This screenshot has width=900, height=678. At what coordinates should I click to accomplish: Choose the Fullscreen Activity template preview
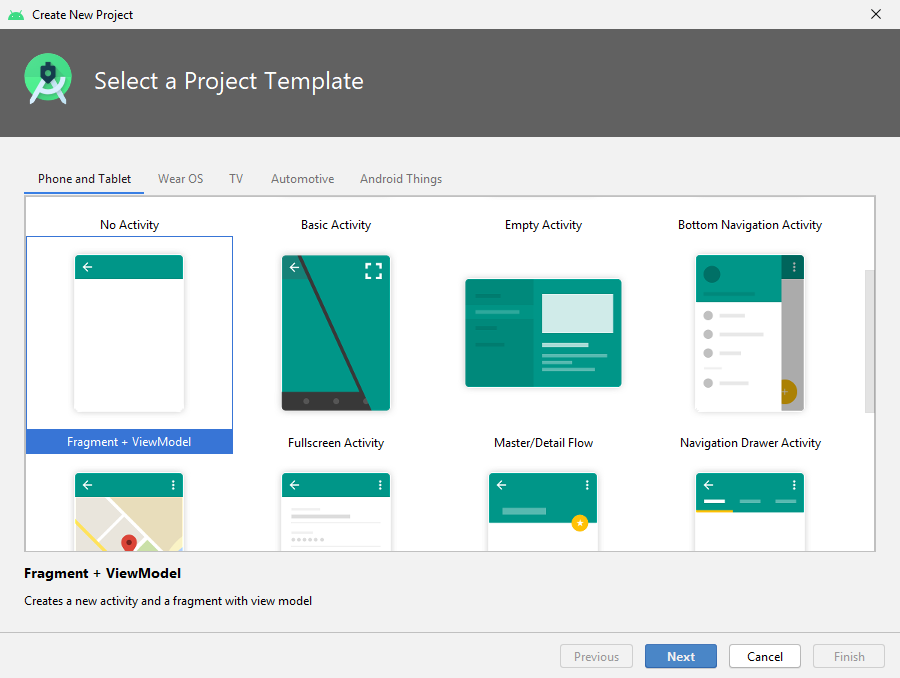pyautogui.click(x=336, y=333)
